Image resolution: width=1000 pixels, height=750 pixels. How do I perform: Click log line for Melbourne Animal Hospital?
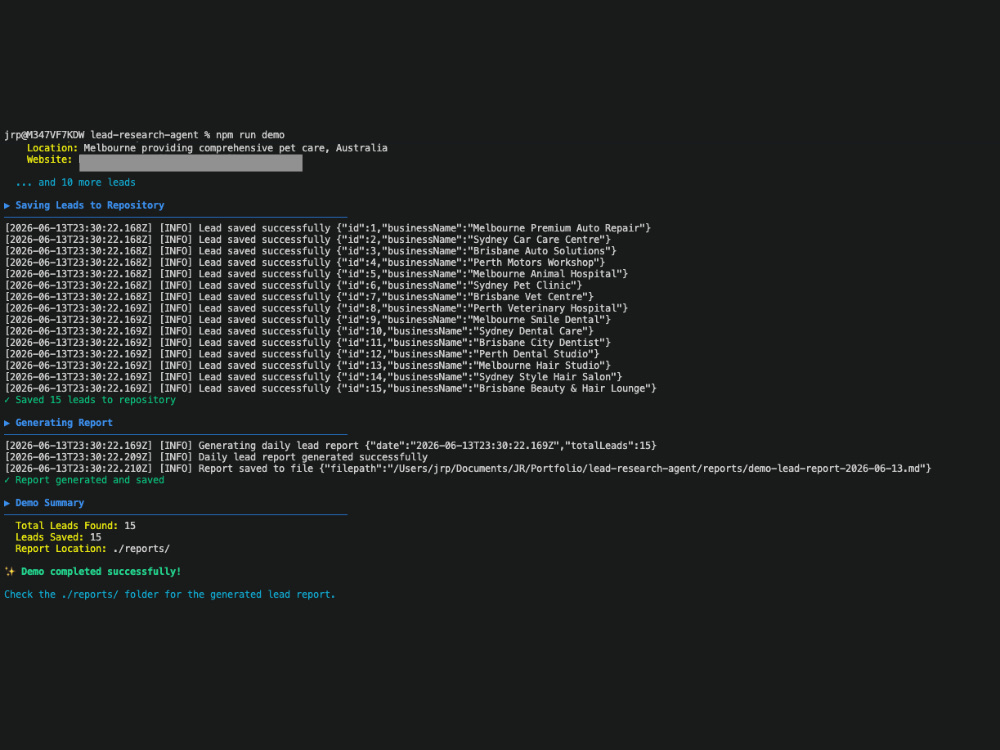point(316,274)
